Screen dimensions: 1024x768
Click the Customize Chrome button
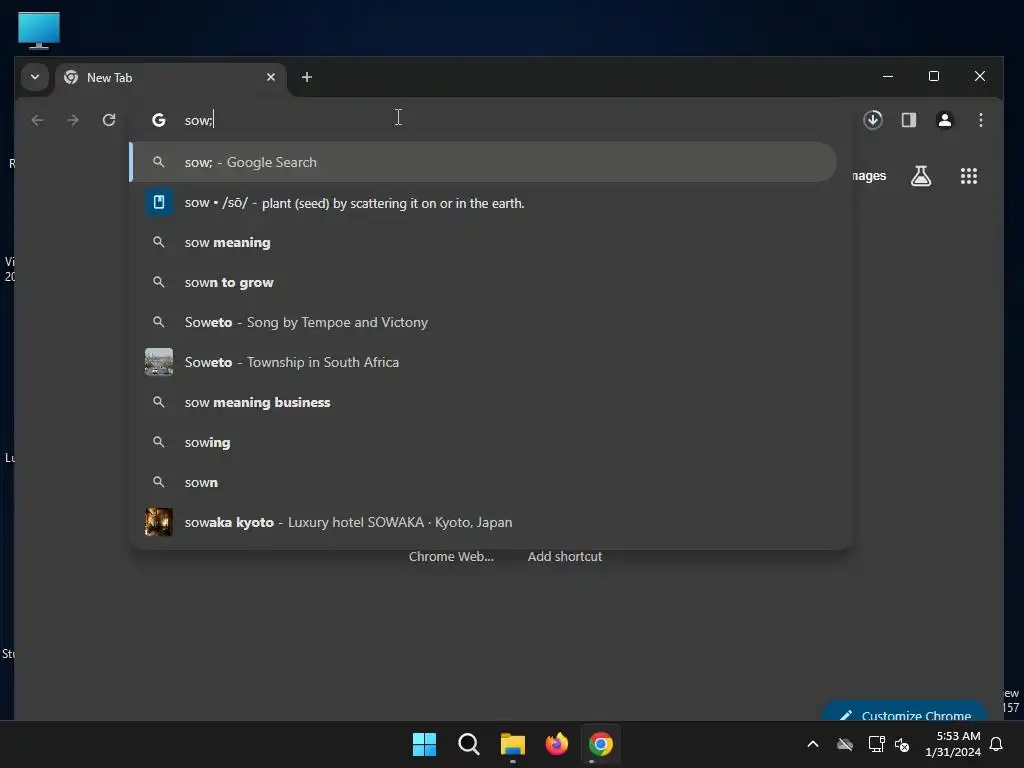click(x=904, y=713)
